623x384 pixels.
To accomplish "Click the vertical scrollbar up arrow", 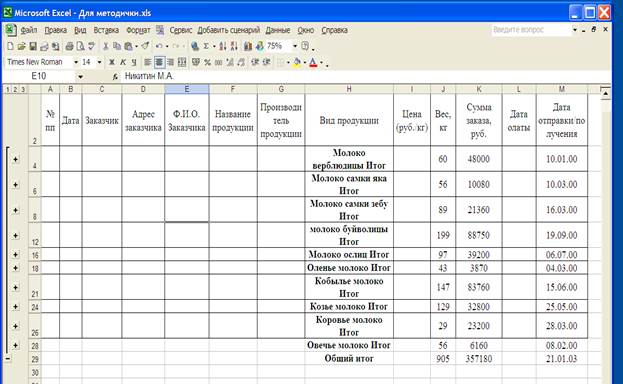I will click(606, 94).
